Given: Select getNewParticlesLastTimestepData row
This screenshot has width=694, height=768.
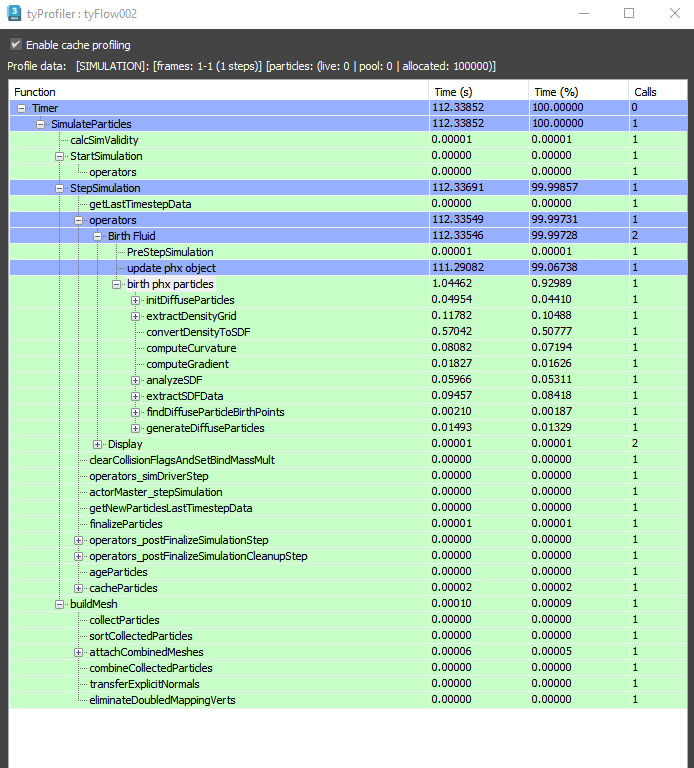Looking at the screenshot, I should (x=348, y=508).
